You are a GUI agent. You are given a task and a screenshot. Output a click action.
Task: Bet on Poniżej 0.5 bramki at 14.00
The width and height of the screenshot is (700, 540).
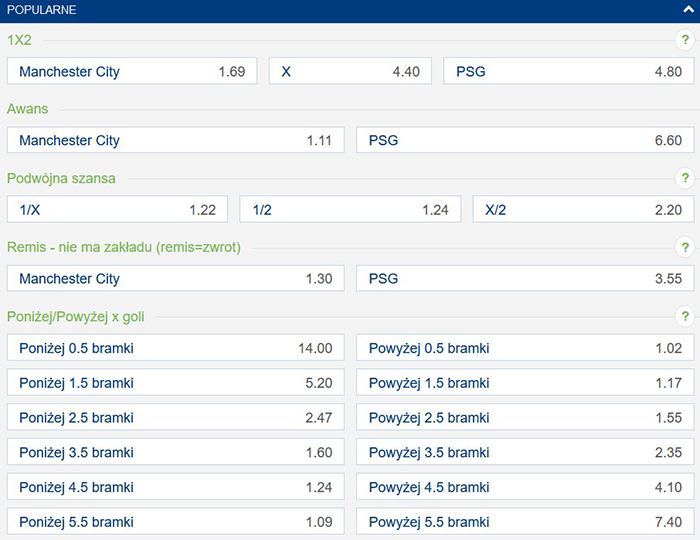coord(175,348)
